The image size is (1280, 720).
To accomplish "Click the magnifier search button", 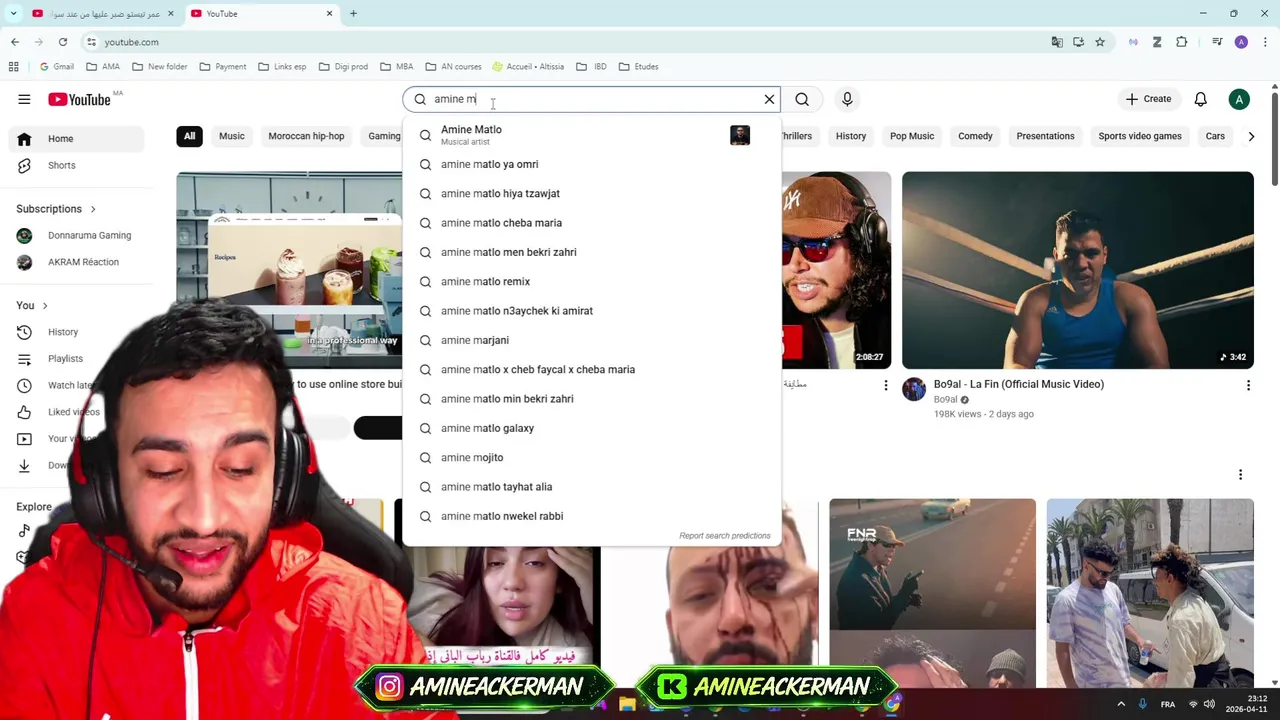I will pos(802,99).
